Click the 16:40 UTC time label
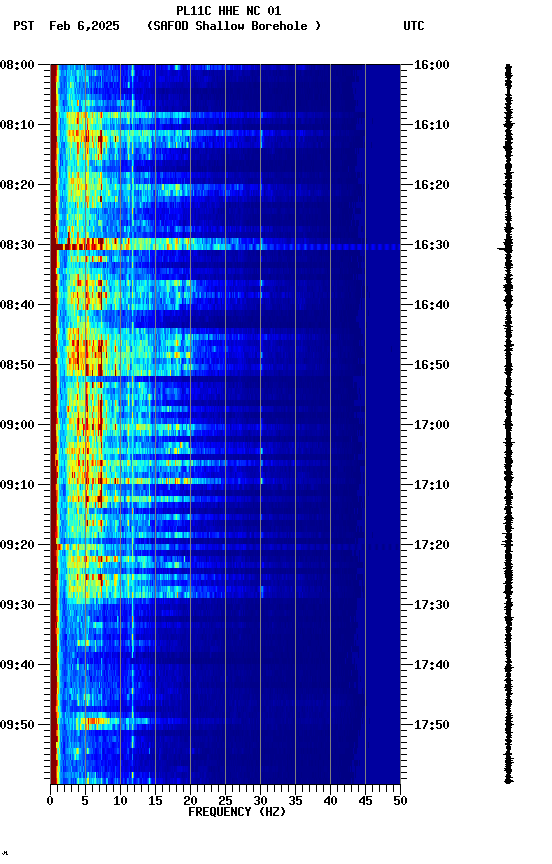The width and height of the screenshot is (552, 864). (431, 305)
